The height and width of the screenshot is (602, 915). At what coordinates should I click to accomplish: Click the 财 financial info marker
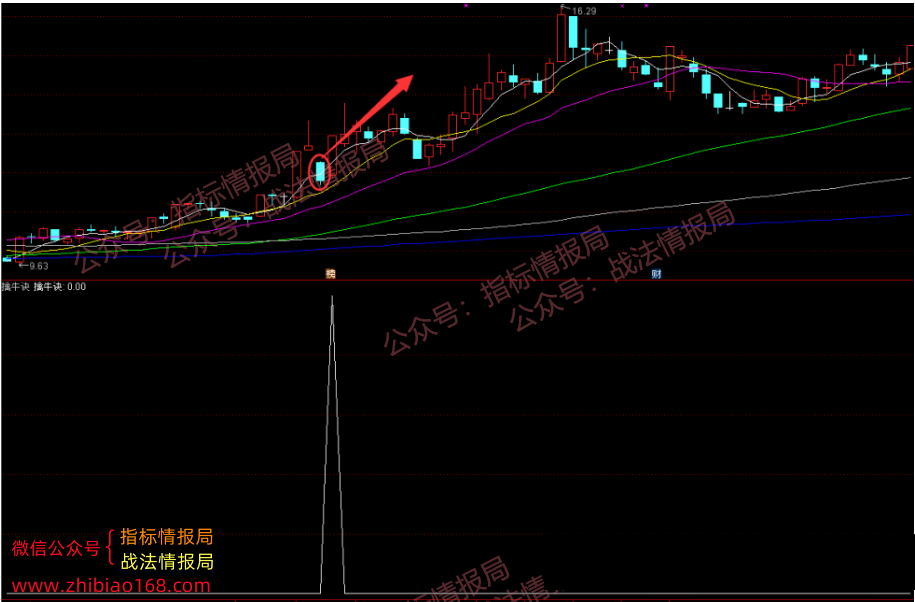(656, 274)
